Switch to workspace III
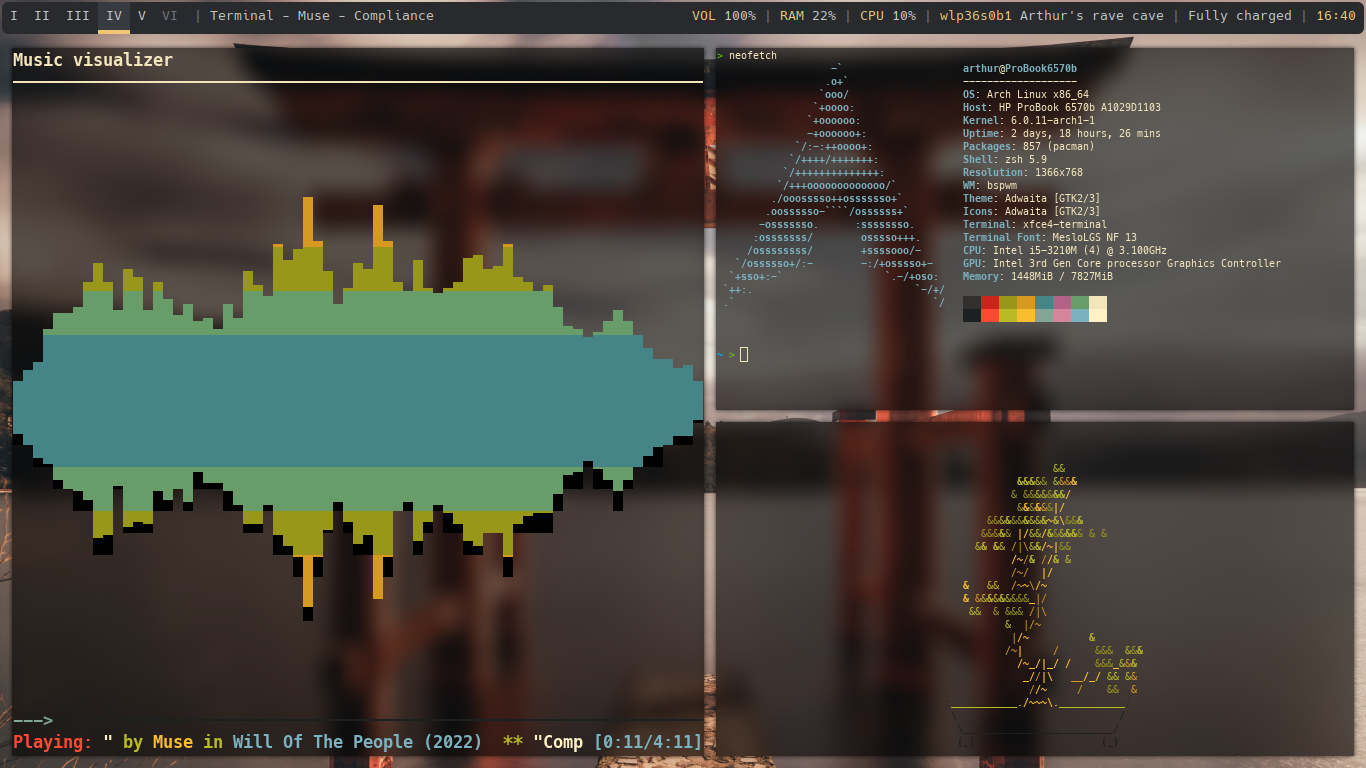Screen dimensions: 1366x768 tap(78, 16)
